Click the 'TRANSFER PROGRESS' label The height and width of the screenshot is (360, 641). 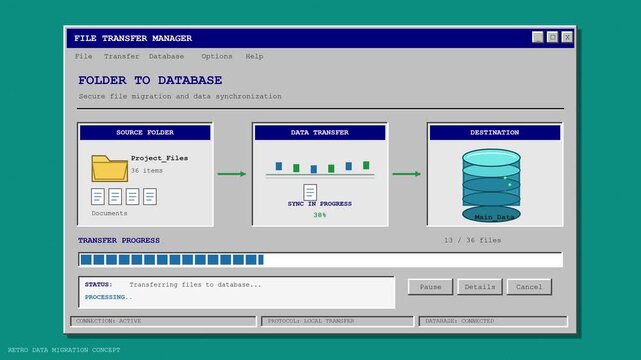[x=119, y=240]
